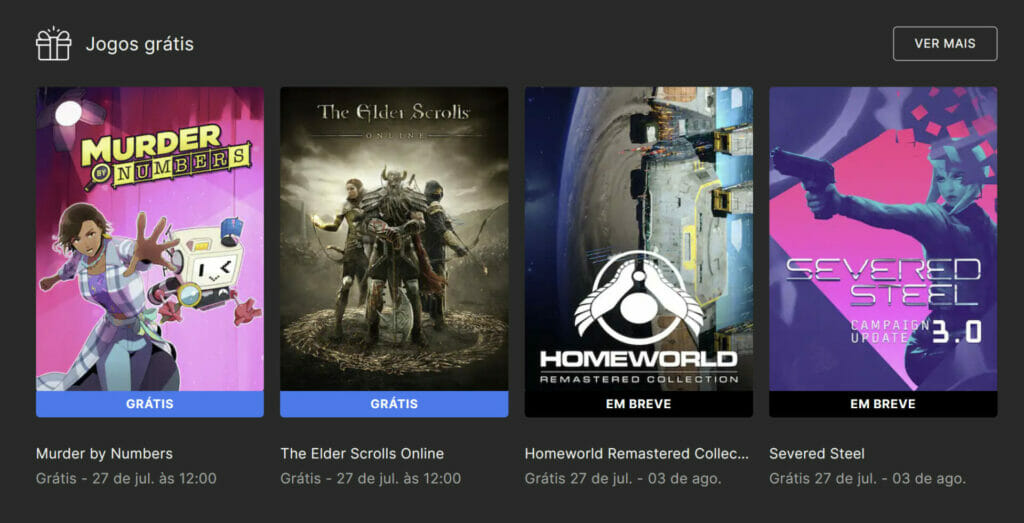Select The Elder Scrolls Online title text
Image resolution: width=1024 pixels, height=523 pixels.
click(x=362, y=453)
